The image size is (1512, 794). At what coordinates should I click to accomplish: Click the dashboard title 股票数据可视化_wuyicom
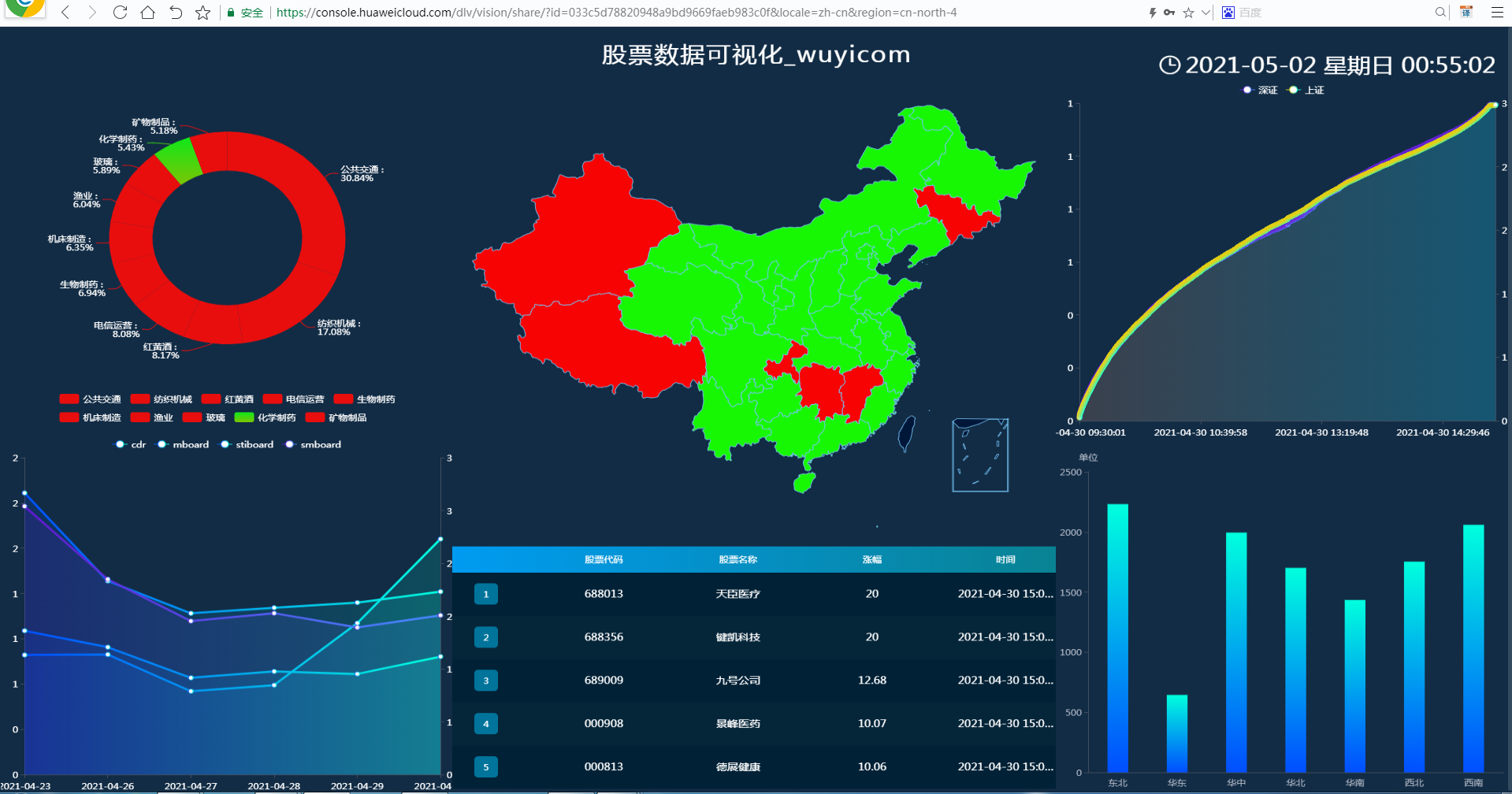[756, 54]
